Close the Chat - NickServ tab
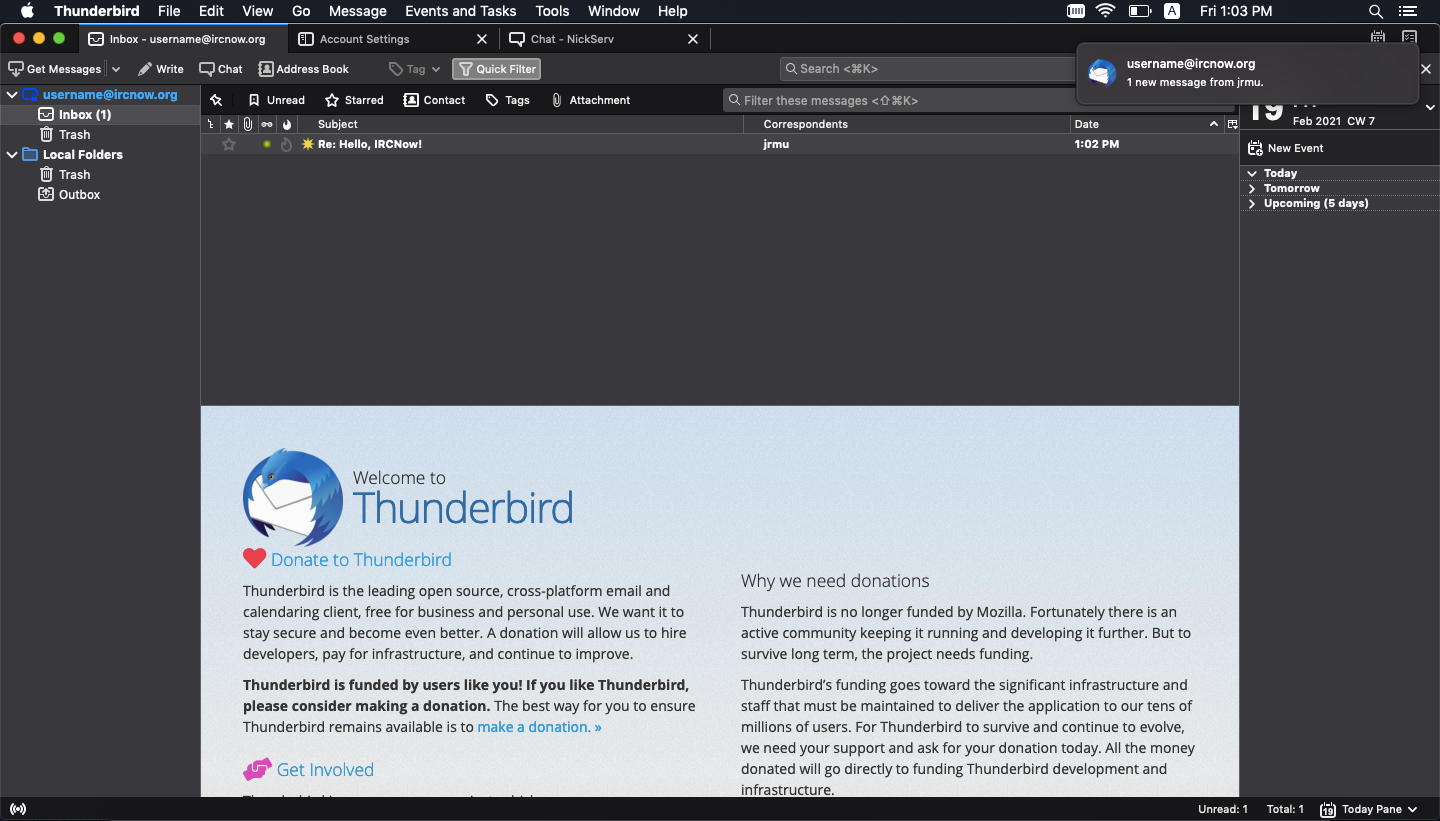 point(693,39)
